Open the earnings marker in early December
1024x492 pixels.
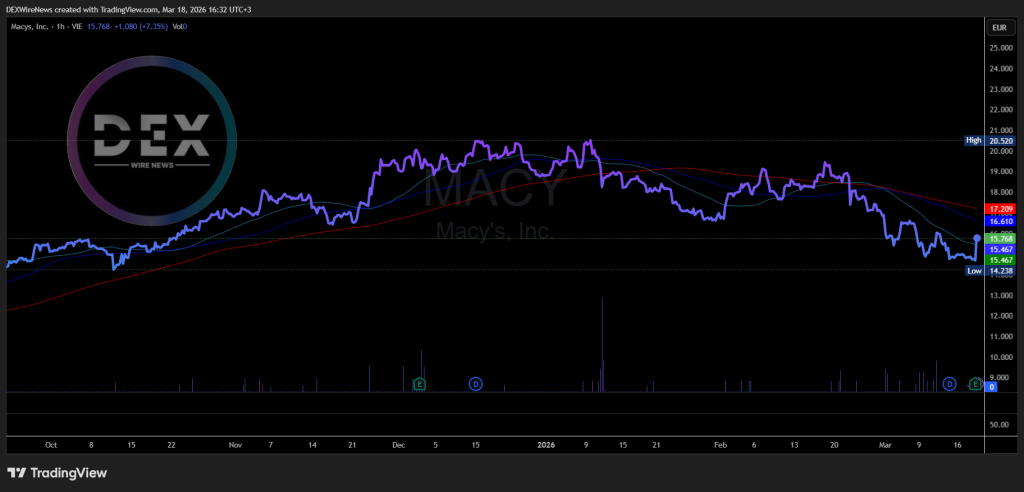[420, 384]
